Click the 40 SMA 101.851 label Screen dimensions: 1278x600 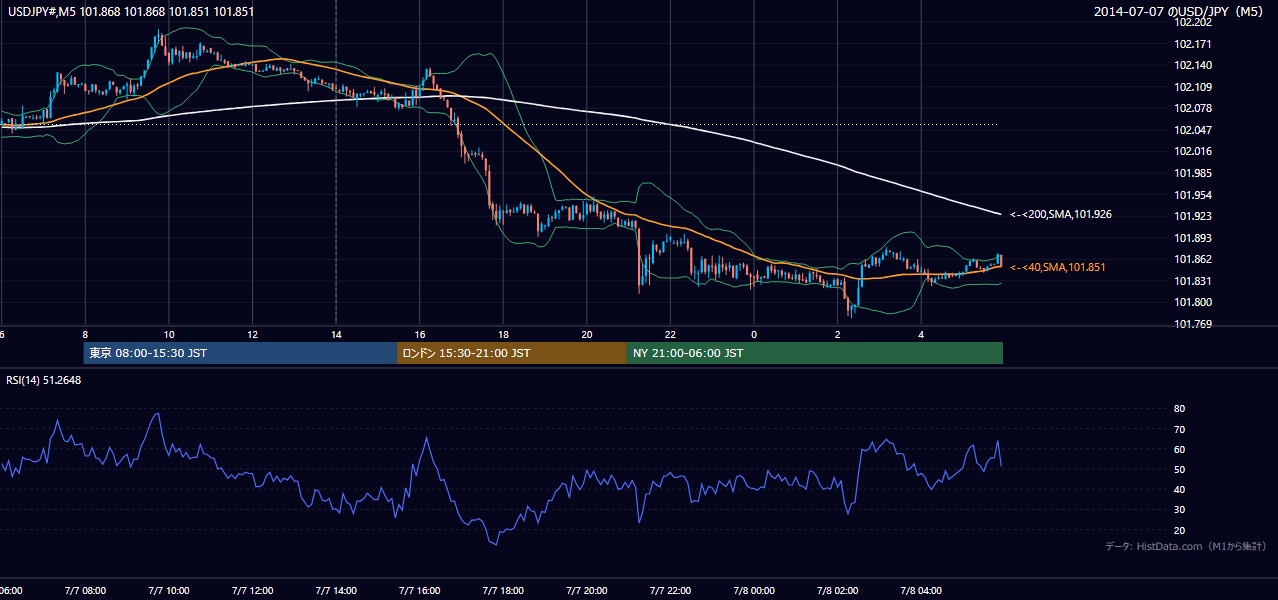click(1058, 267)
